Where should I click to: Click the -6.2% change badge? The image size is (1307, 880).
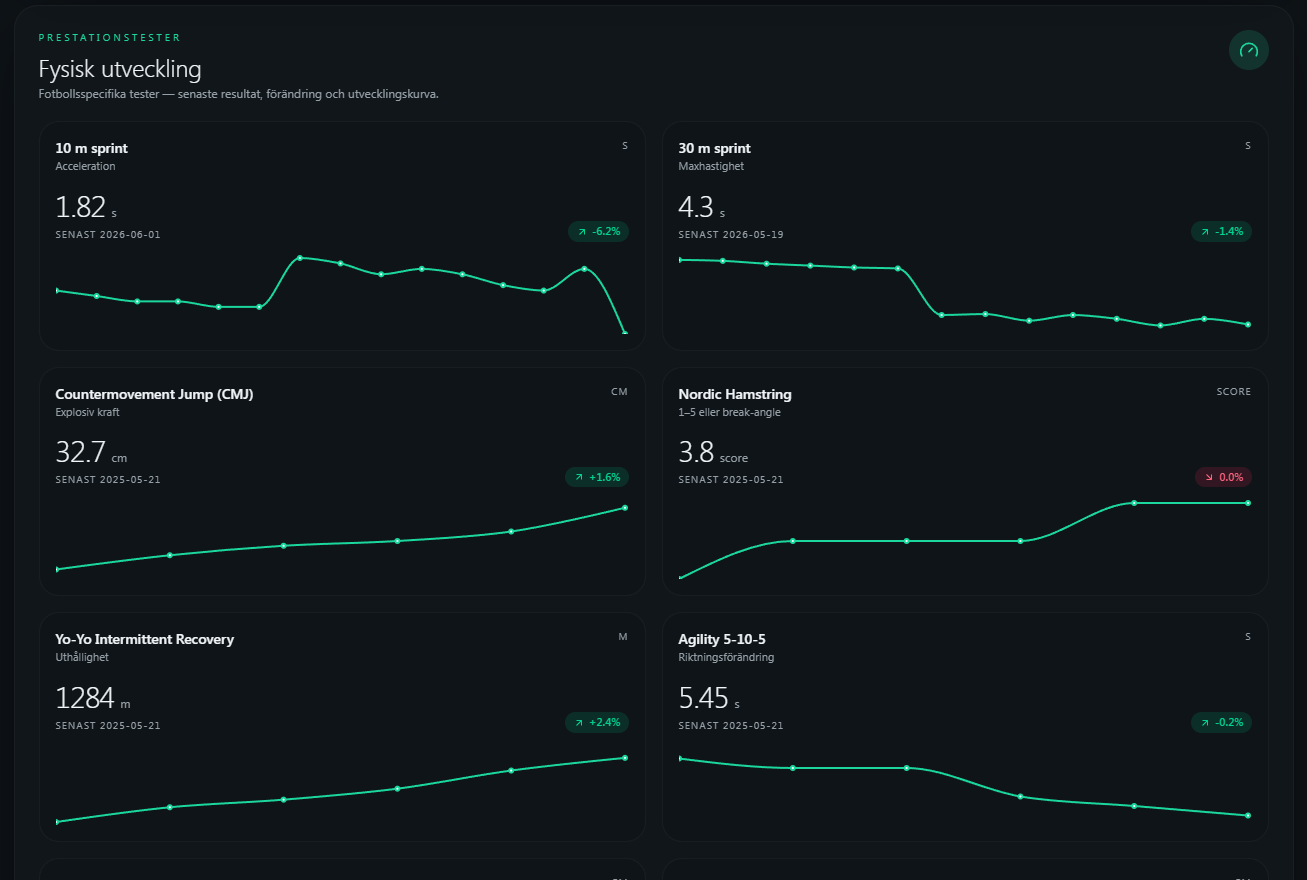tap(598, 232)
